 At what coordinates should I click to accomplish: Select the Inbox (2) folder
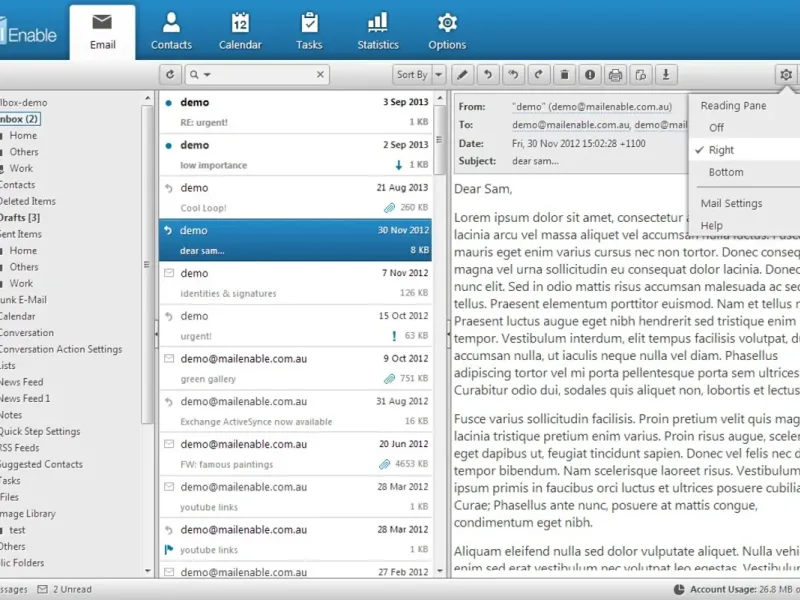click(x=19, y=119)
